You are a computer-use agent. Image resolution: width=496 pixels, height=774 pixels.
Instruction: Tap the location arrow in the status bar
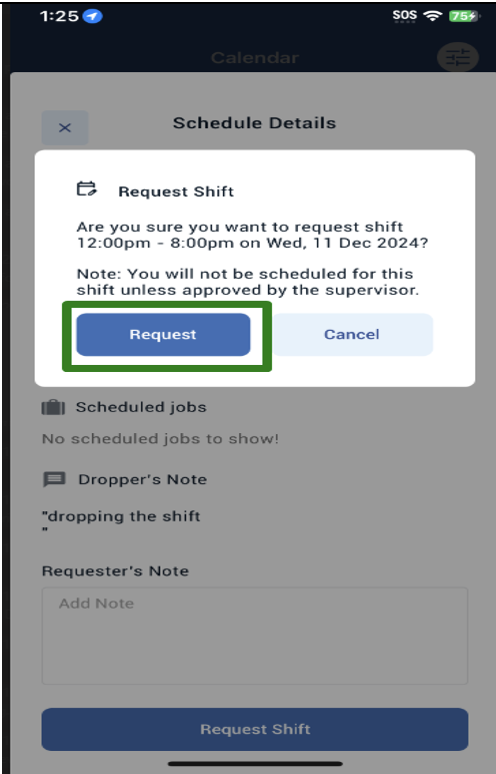pos(92,16)
